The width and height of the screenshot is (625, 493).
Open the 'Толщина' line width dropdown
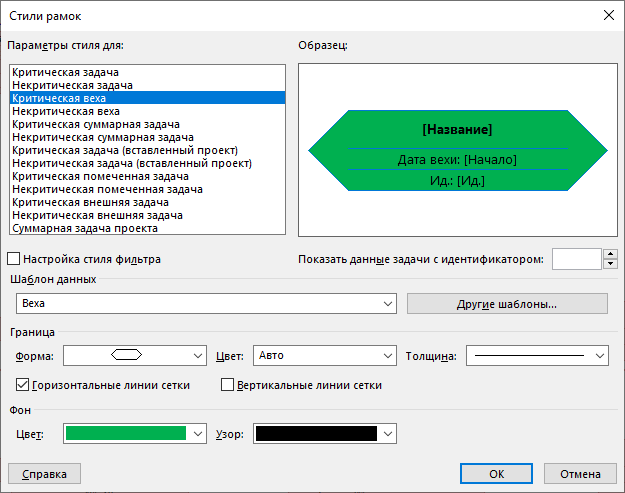point(537,356)
